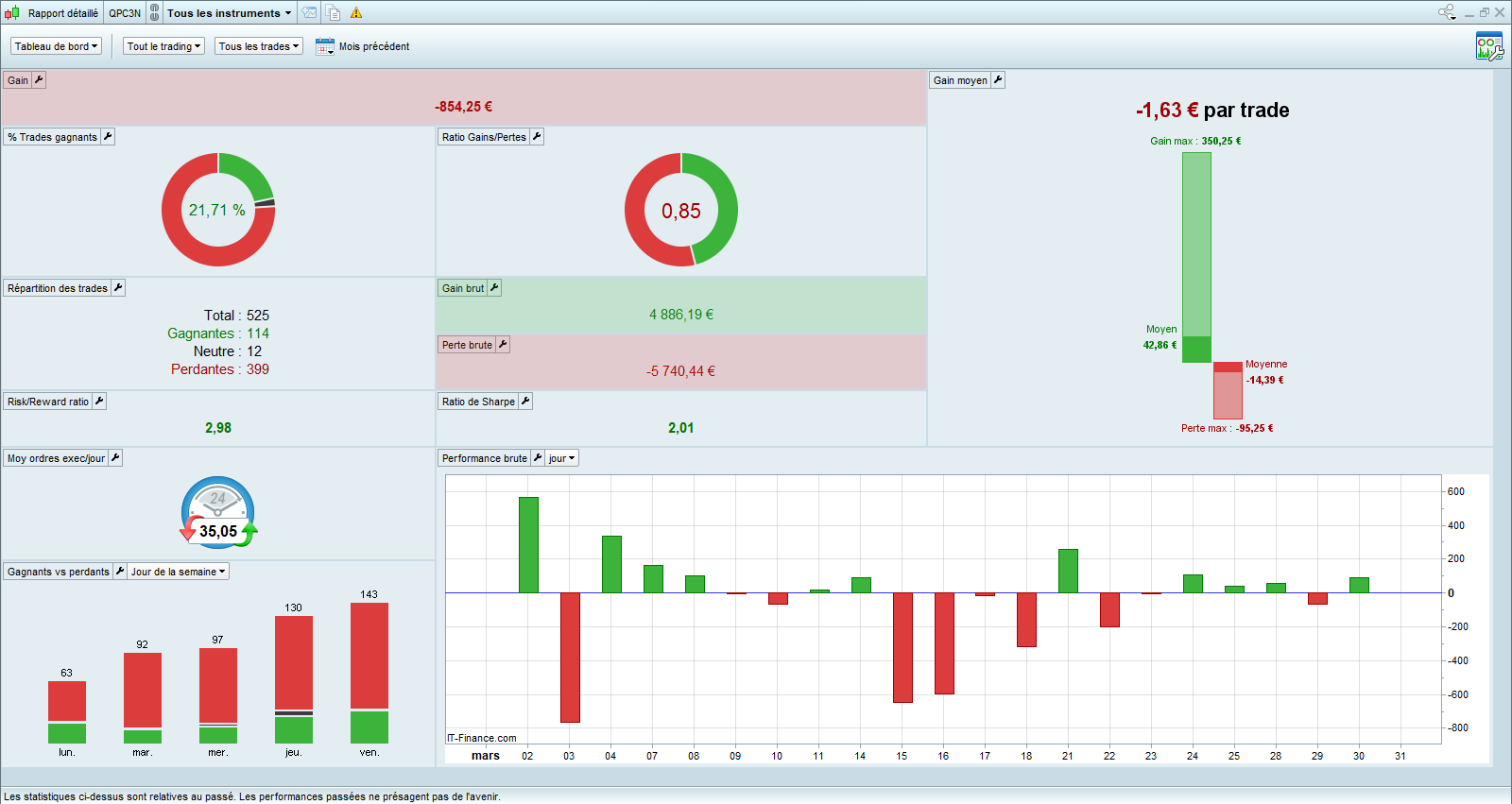Viewport: 1512px width, 804px height.
Task: Click the green bar for March 02
Action: pyautogui.click(x=528, y=545)
